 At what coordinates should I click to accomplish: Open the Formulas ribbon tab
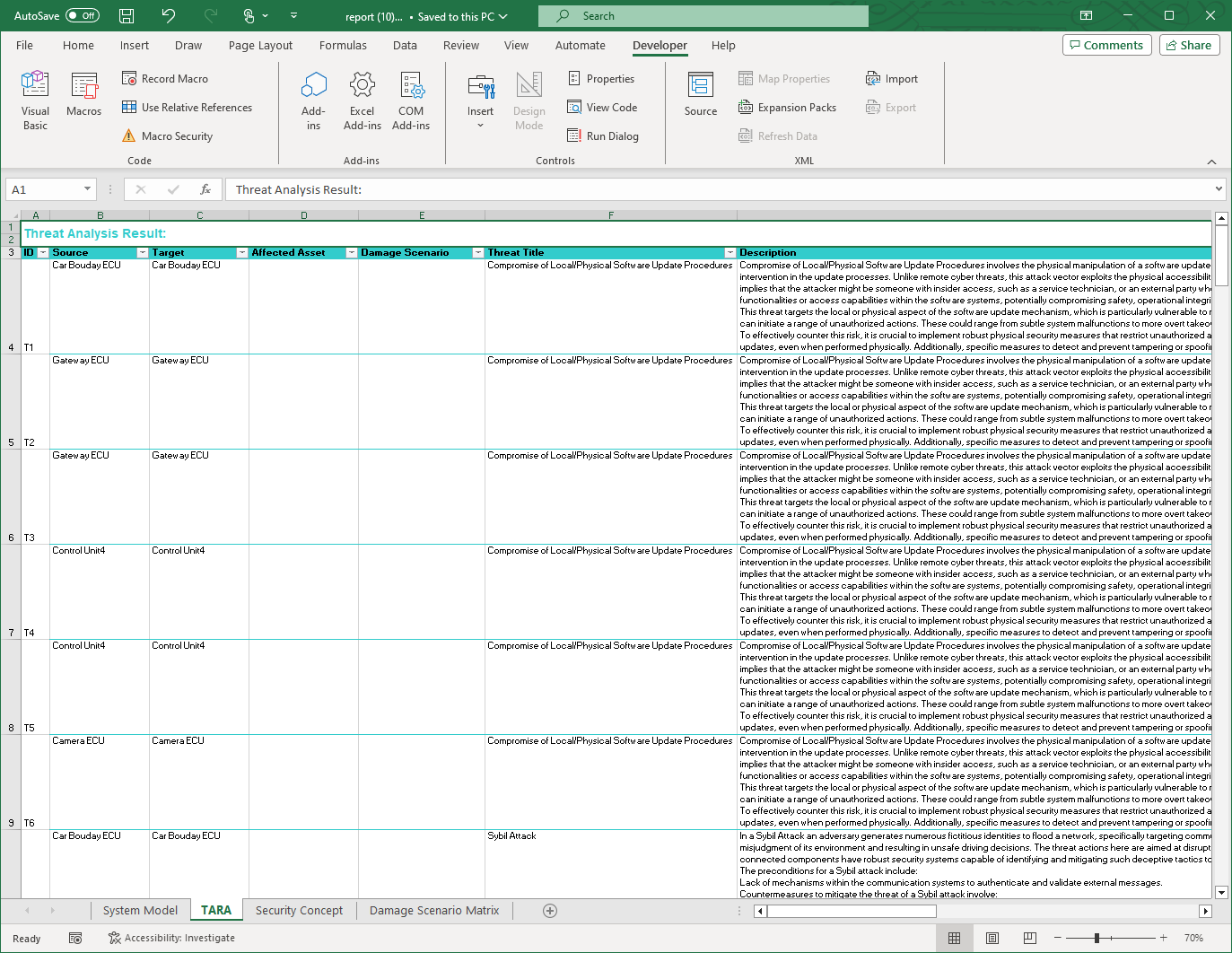[x=343, y=46]
